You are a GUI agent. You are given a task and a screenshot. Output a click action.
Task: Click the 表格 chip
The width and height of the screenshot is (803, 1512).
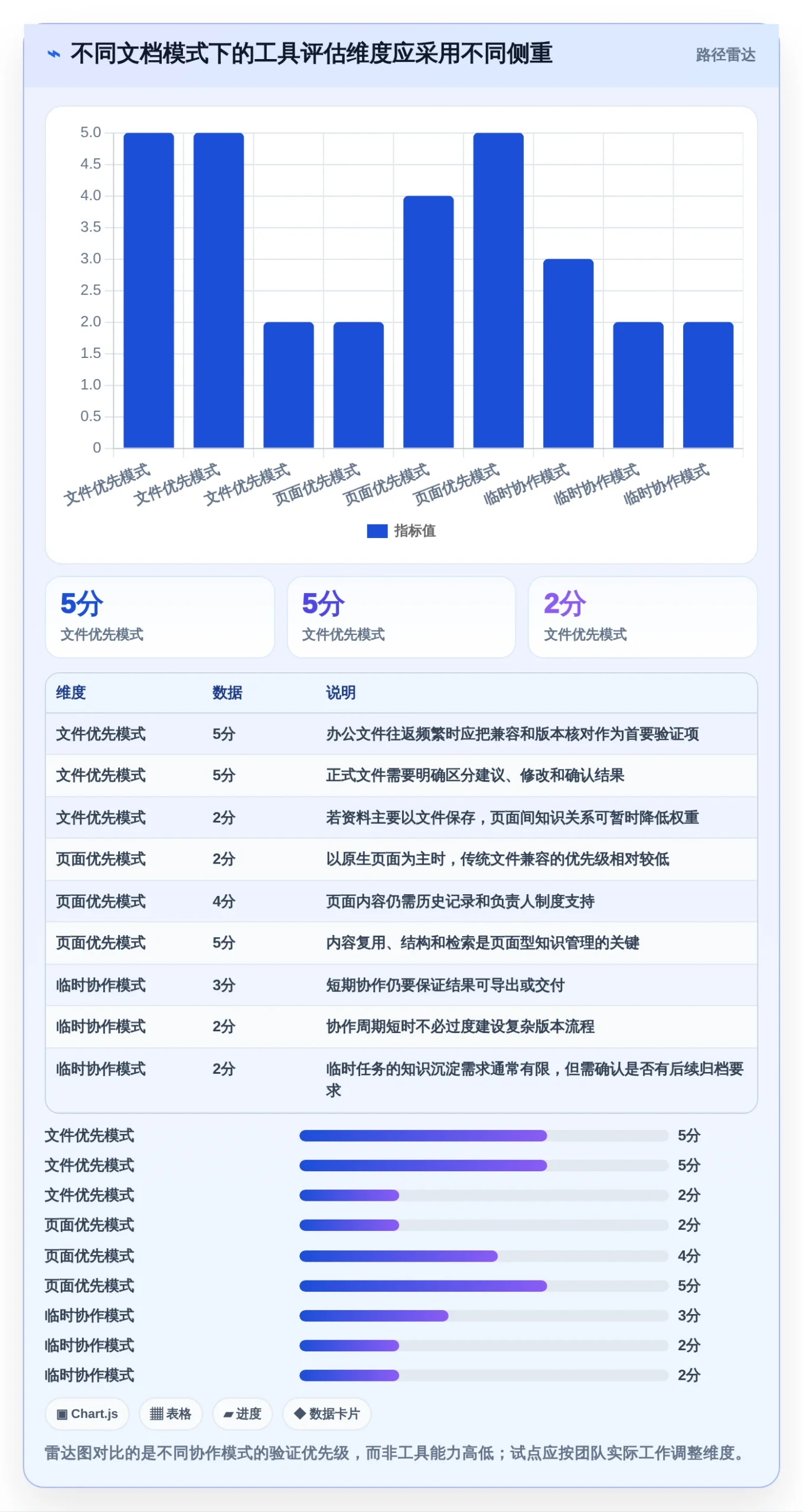click(170, 1414)
